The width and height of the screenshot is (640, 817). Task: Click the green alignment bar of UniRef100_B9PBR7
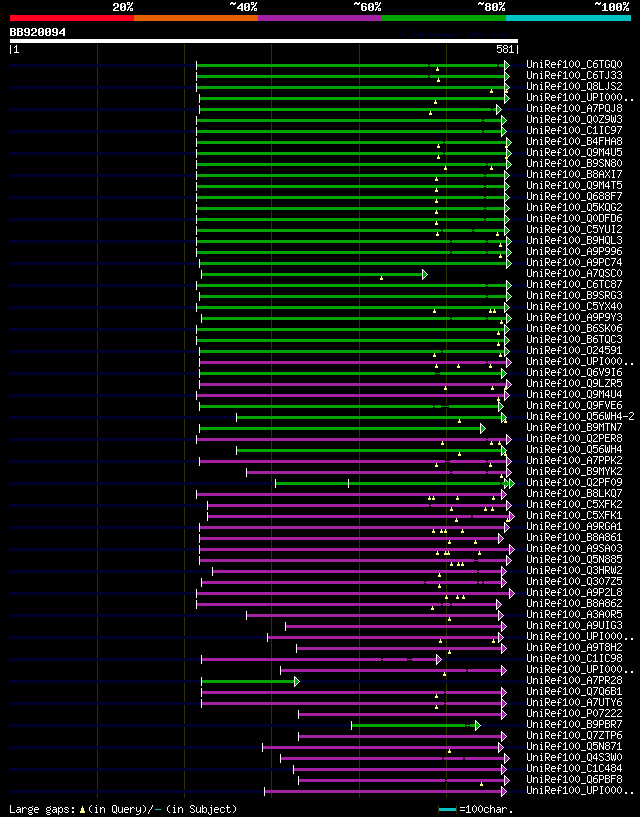tap(416, 725)
